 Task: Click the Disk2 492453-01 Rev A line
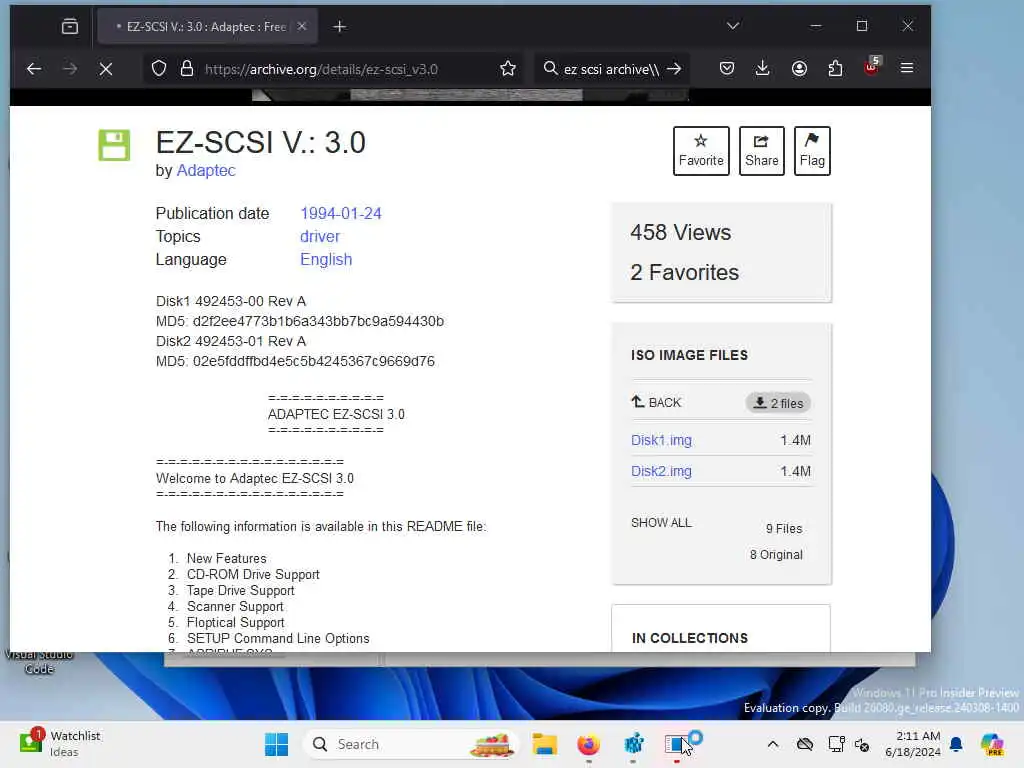(231, 341)
